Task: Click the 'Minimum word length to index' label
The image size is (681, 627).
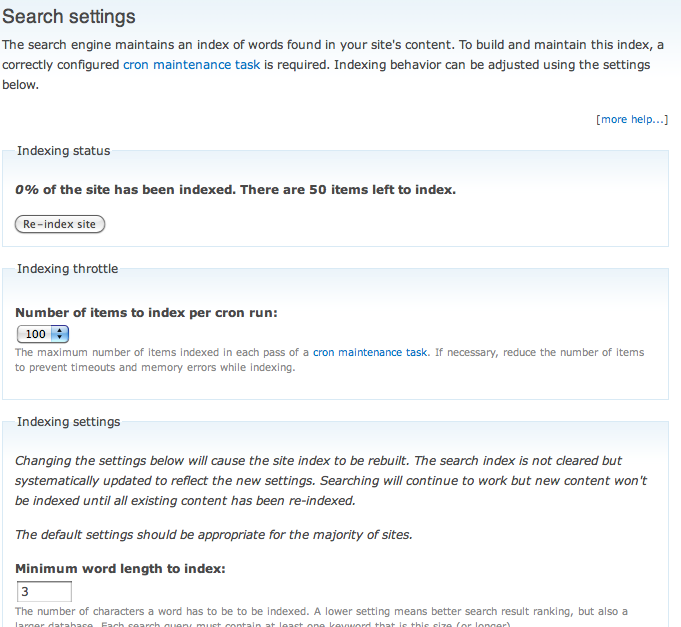Action: click(x=120, y=568)
